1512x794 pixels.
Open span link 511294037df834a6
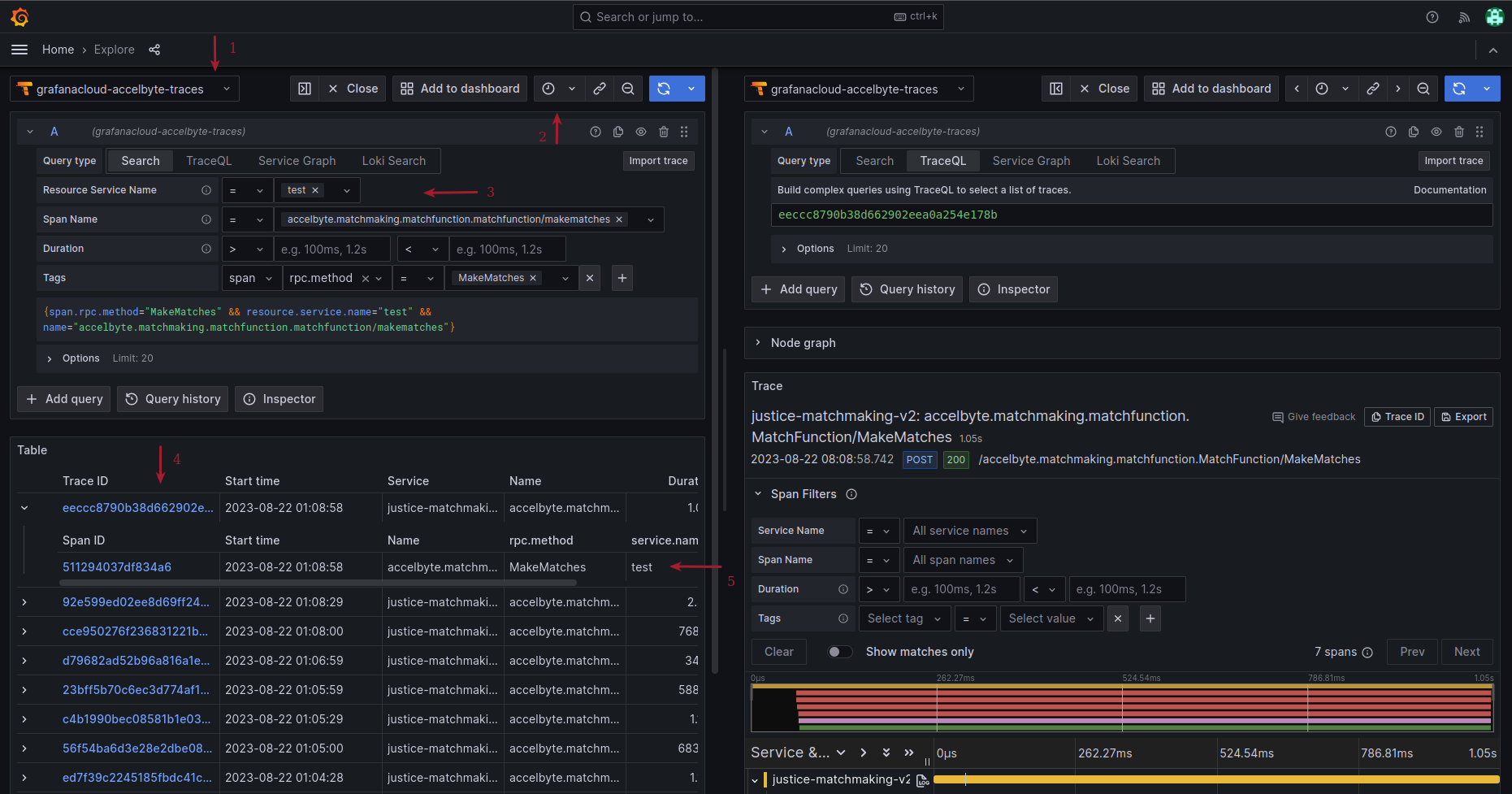(117, 567)
